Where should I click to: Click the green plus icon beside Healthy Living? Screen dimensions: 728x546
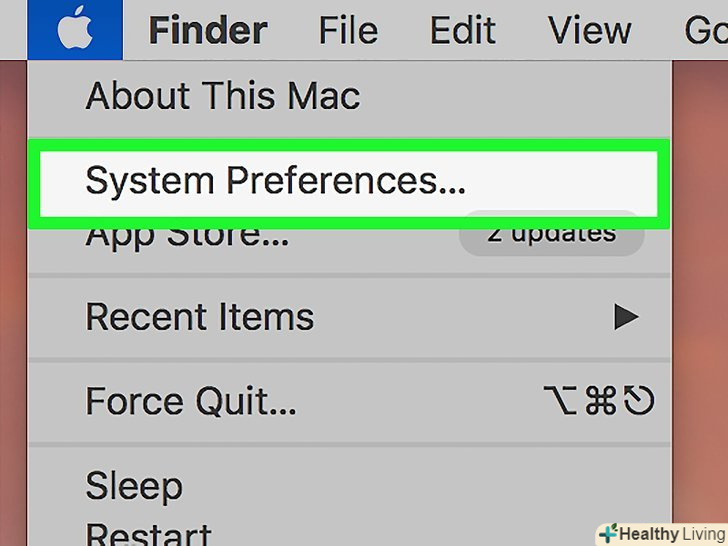608,533
